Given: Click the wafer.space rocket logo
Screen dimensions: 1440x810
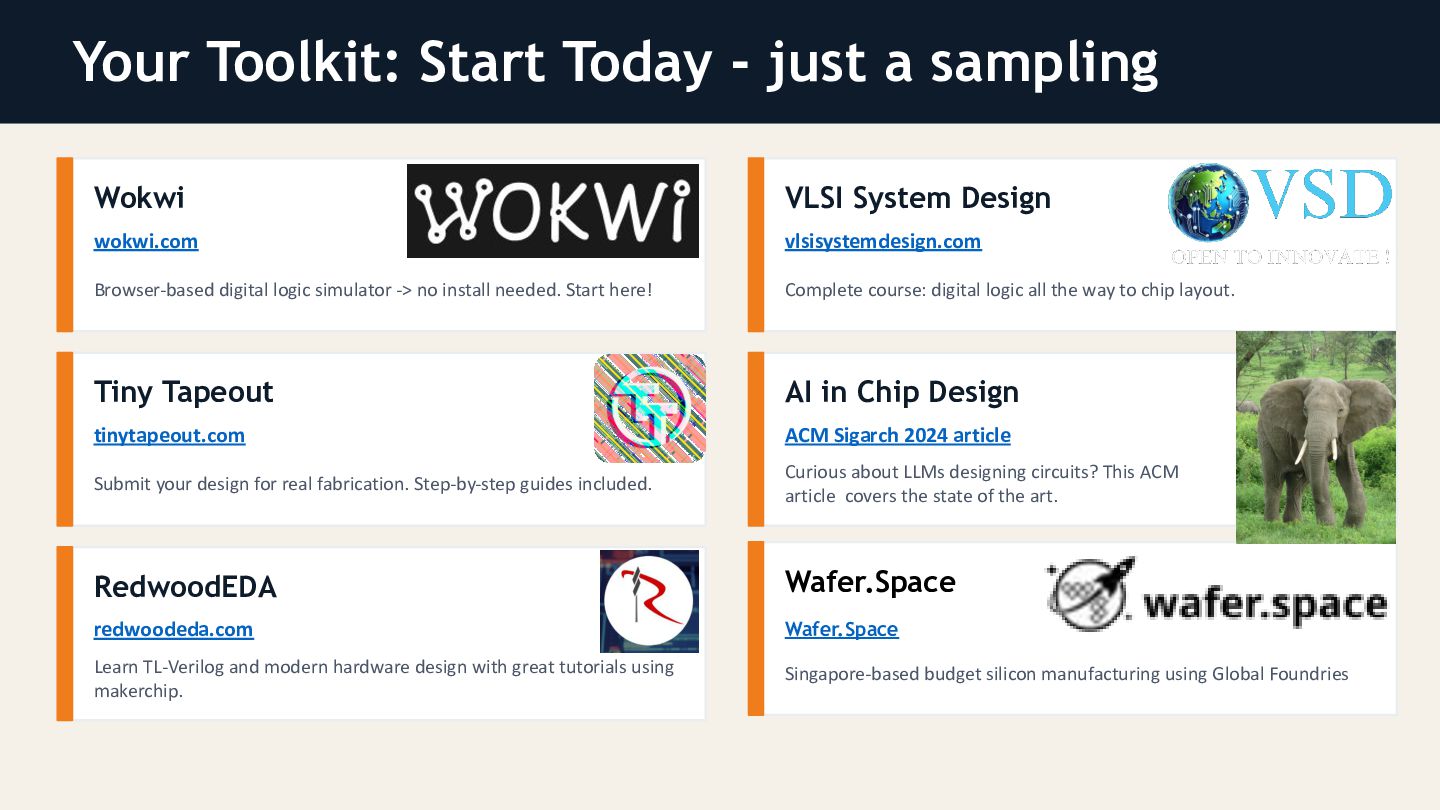Looking at the screenshot, I should (1092, 594).
